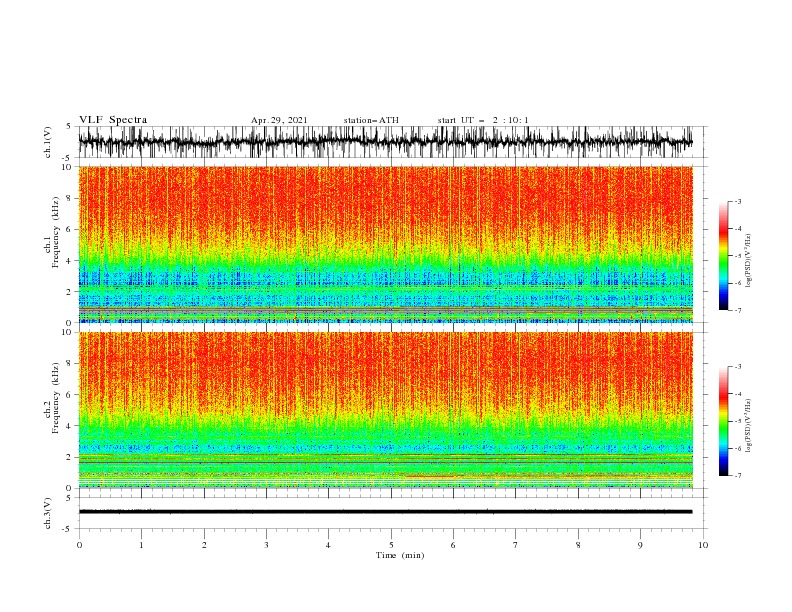Click the log(PSD) label beside ch.2 colorbar
Screen dimensions: 792x612
[x=748, y=426]
